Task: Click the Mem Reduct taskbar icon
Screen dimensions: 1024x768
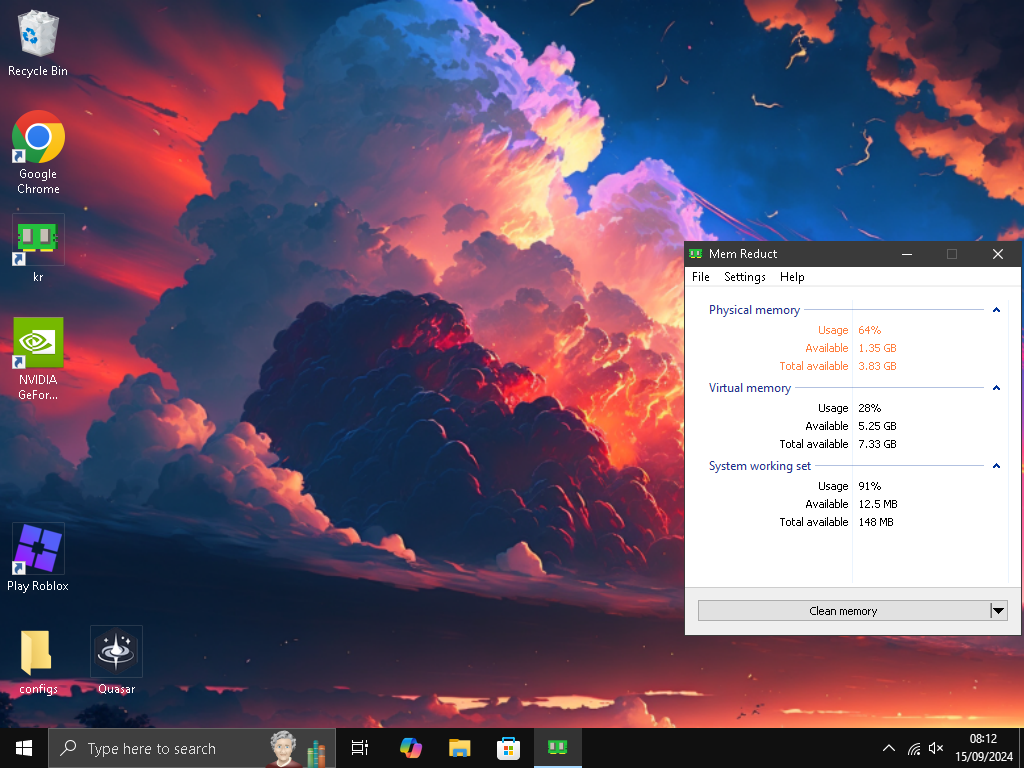Action: [x=558, y=748]
